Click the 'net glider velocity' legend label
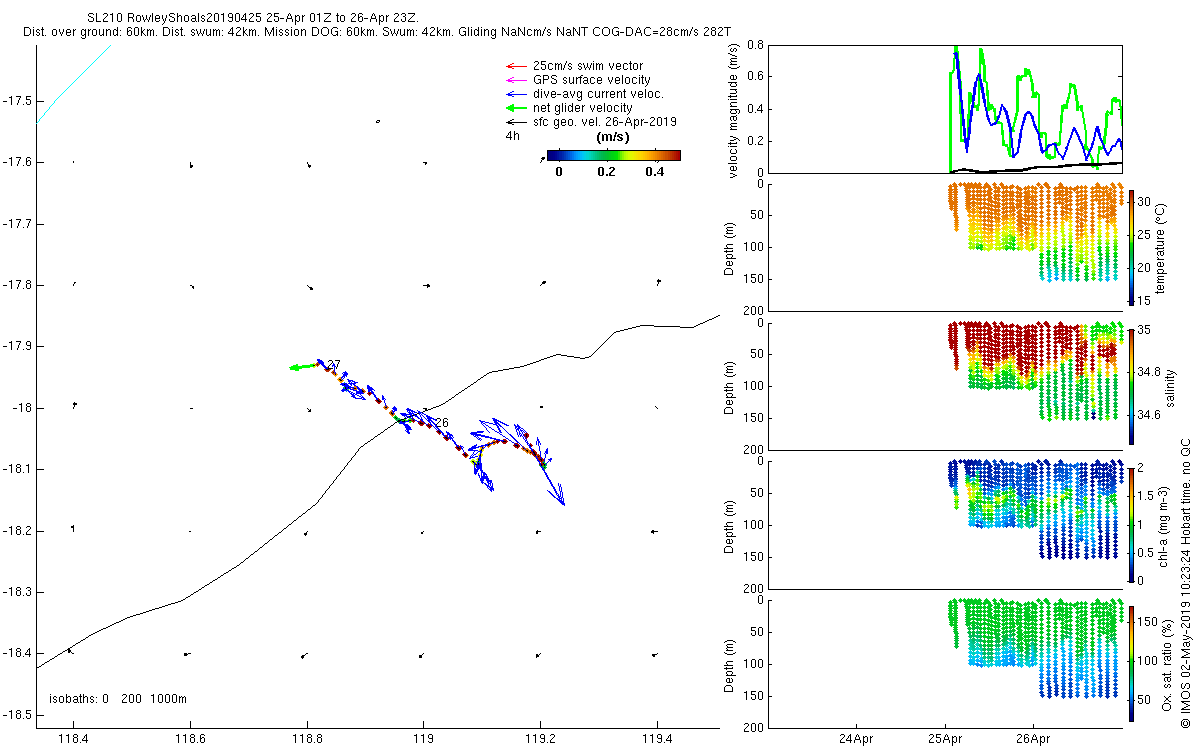 coord(583,107)
